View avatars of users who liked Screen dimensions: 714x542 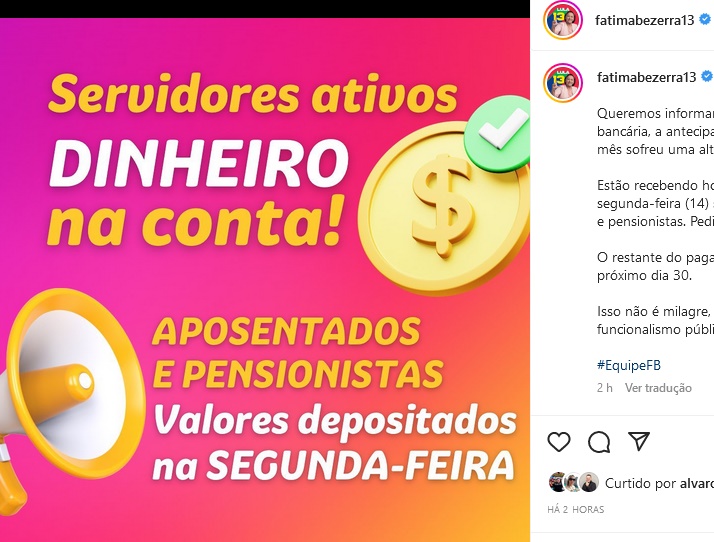pyautogui.click(x=574, y=482)
